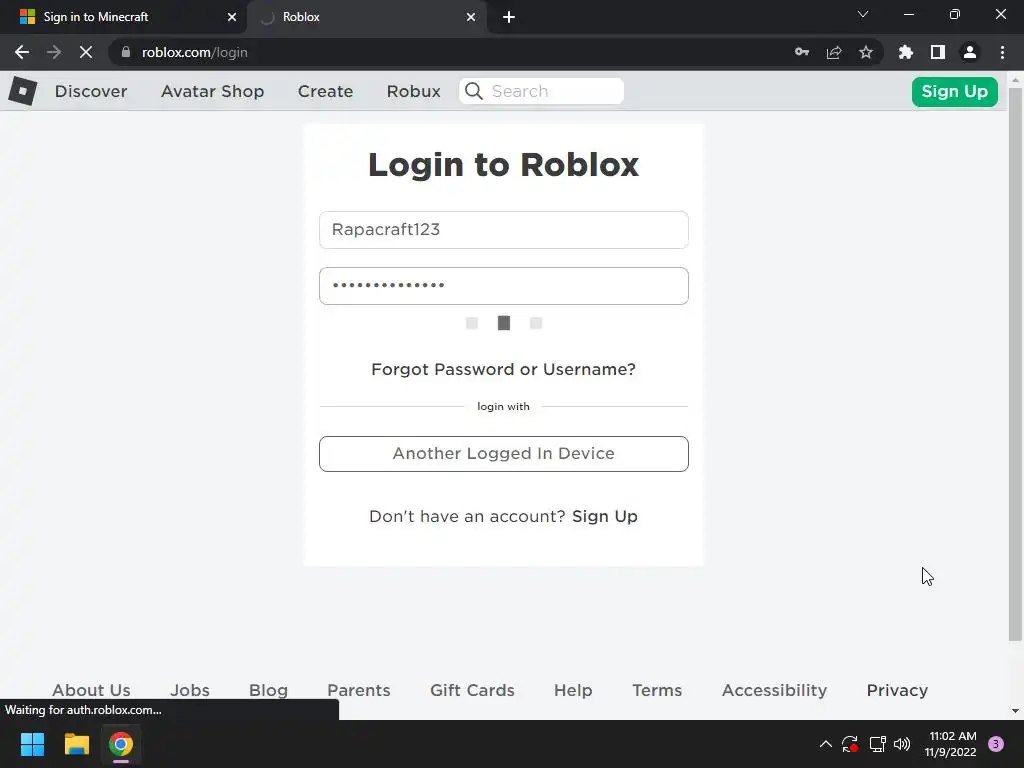This screenshot has height=768, width=1024.
Task: Click the share page icon
Action: (x=834, y=52)
